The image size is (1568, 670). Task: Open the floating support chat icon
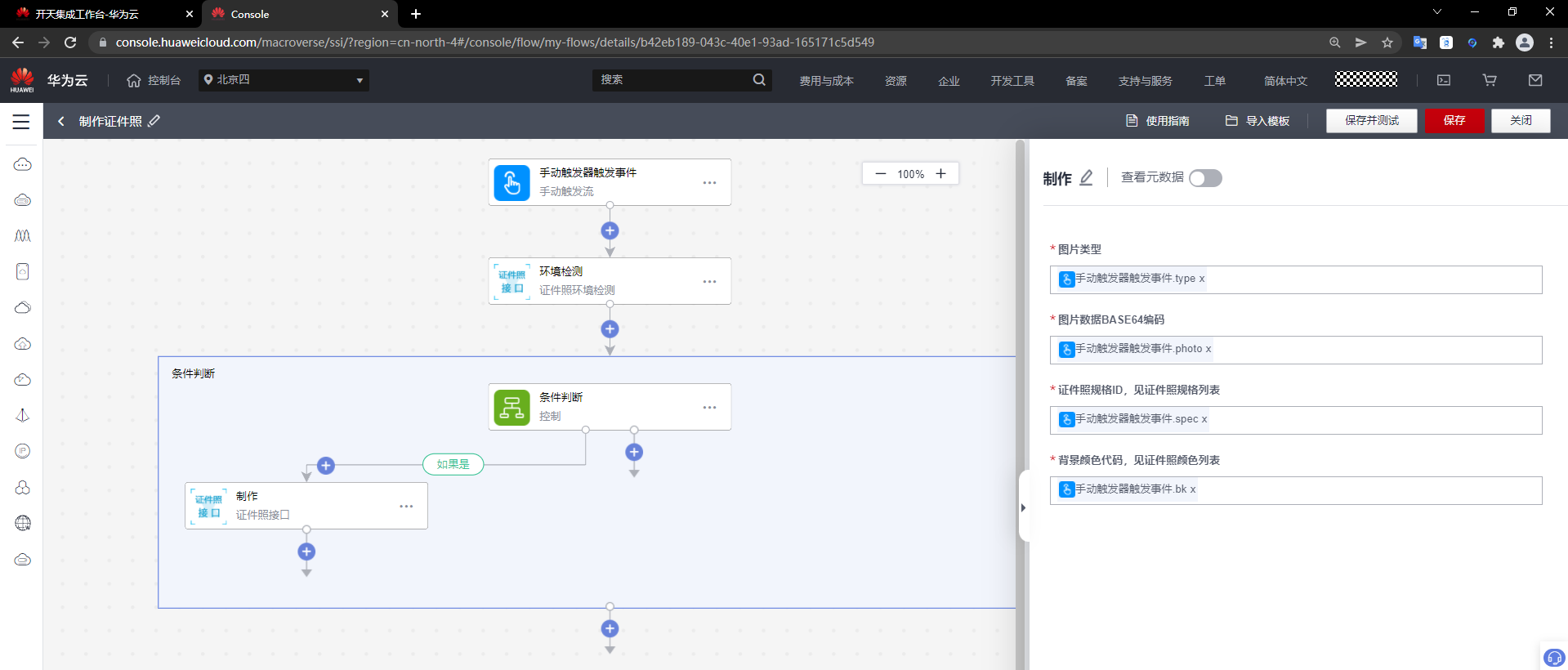click(1553, 657)
